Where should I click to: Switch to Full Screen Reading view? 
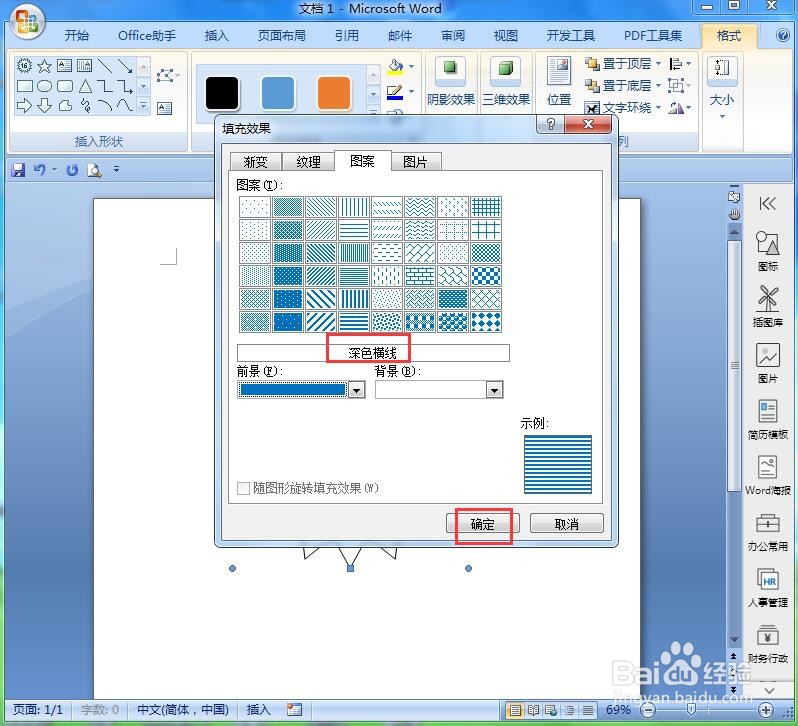[x=533, y=709]
